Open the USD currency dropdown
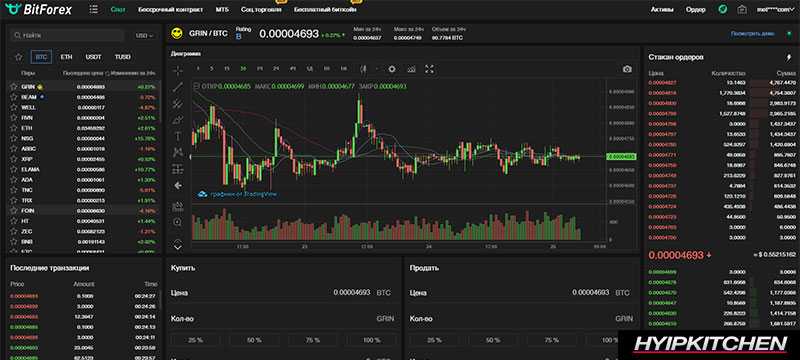The width and height of the screenshot is (800, 360). (x=144, y=36)
